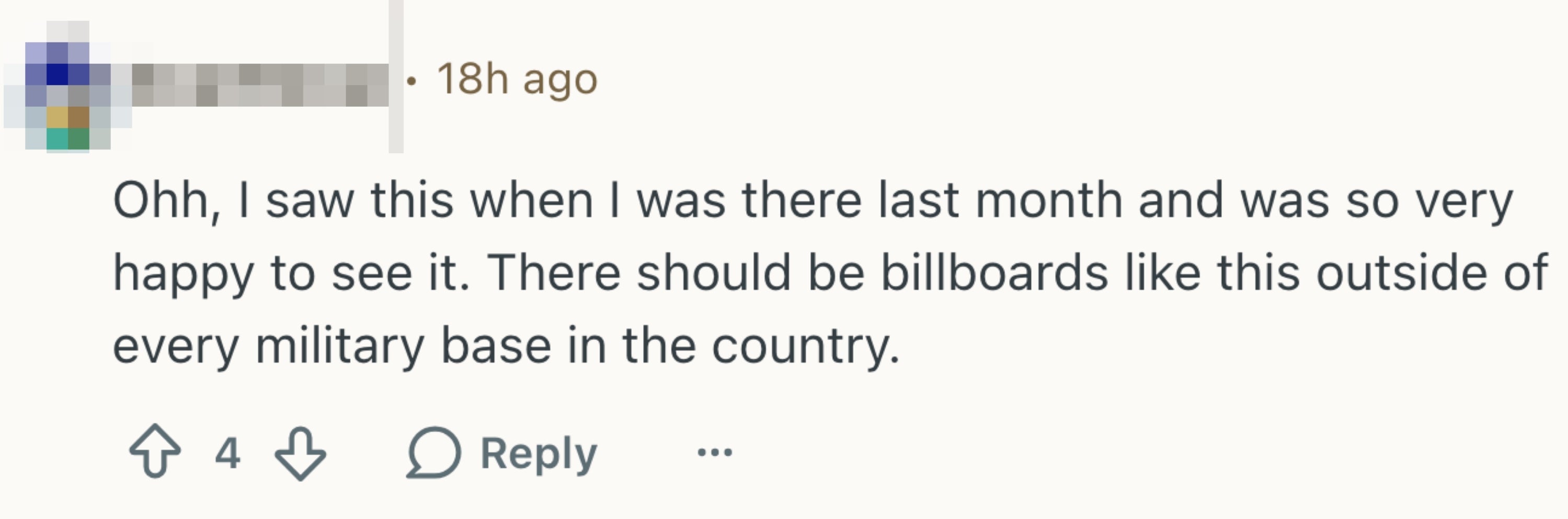Click the dot separator before the timestamp
Screen dimensions: 1568x519
(x=412, y=81)
